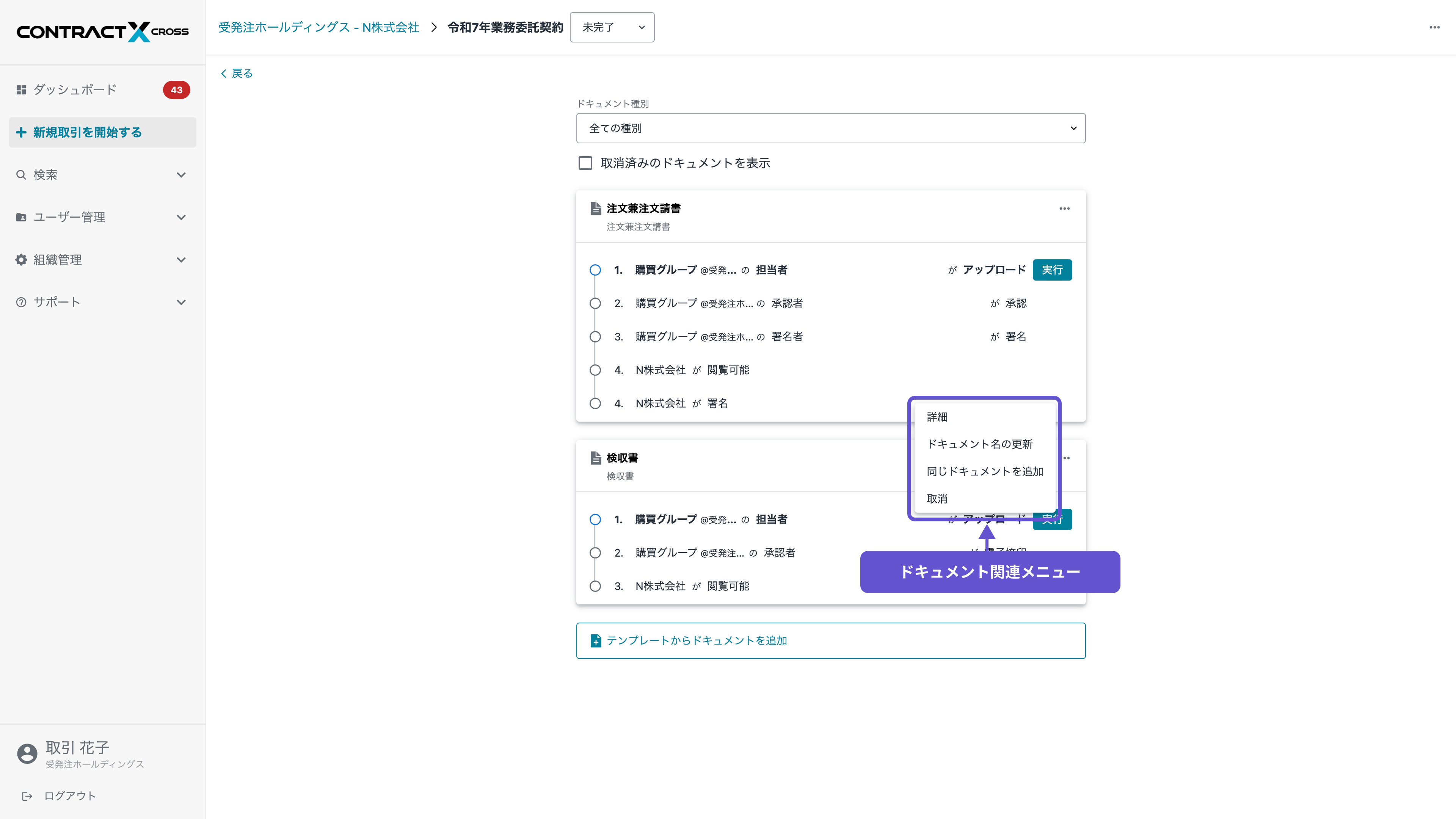Image resolution: width=1456 pixels, height=819 pixels.
Task: Enable 取消済みのドキュメントを表示 checkbox
Action: click(x=585, y=163)
